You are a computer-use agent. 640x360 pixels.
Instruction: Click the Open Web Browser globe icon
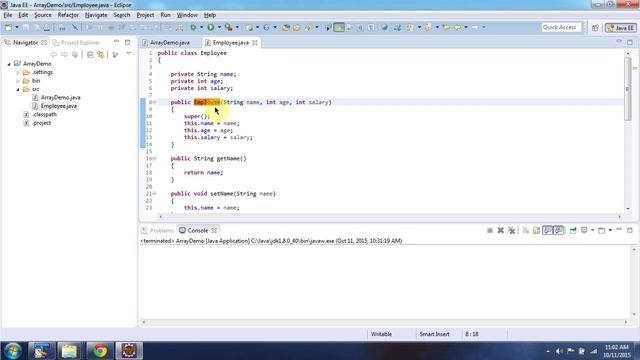coord(384,27)
